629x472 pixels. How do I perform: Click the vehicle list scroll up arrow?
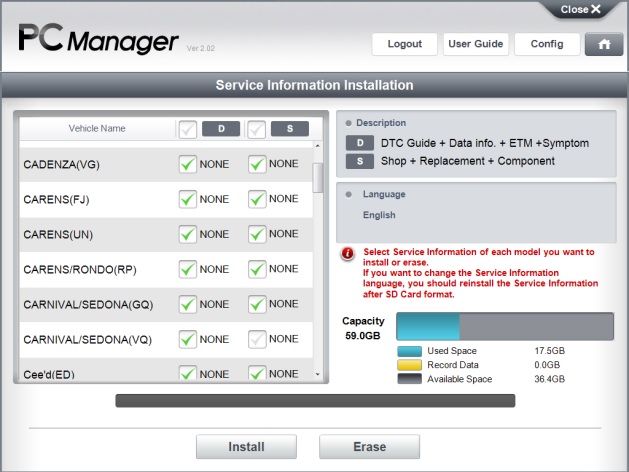tap(317, 146)
